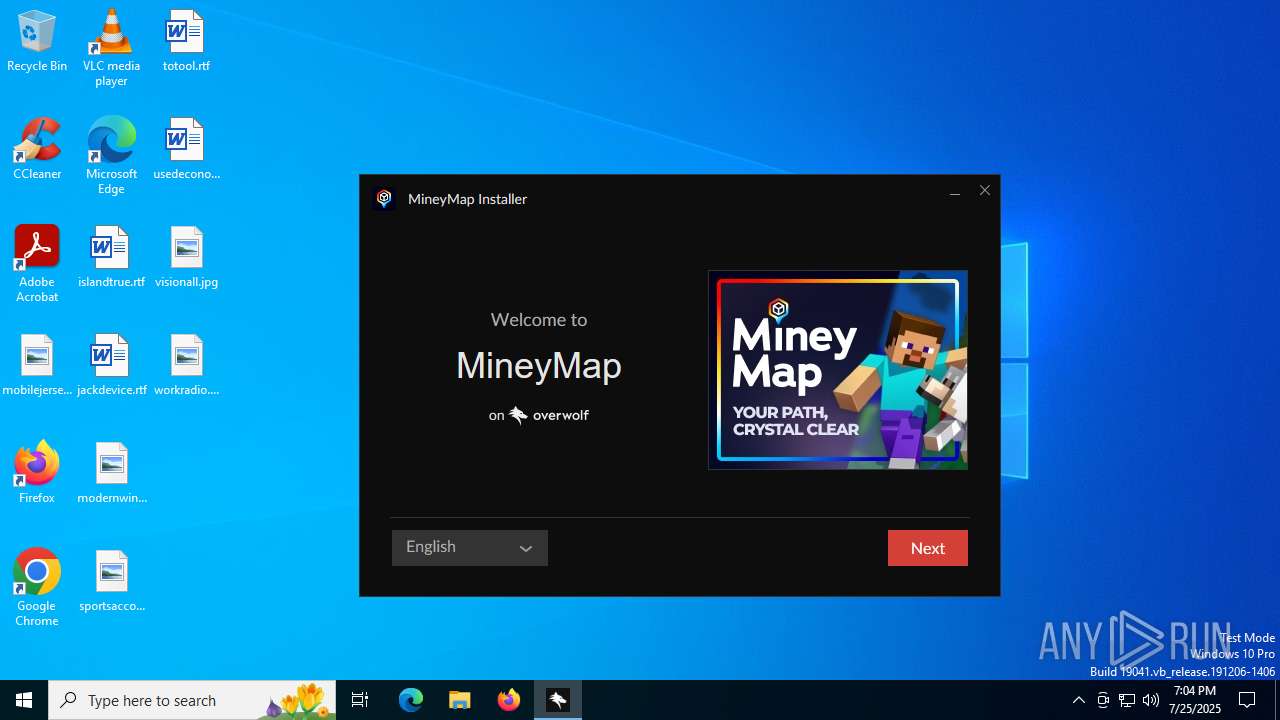
Task: Click the 'Welcome to' heading text
Action: [539, 320]
